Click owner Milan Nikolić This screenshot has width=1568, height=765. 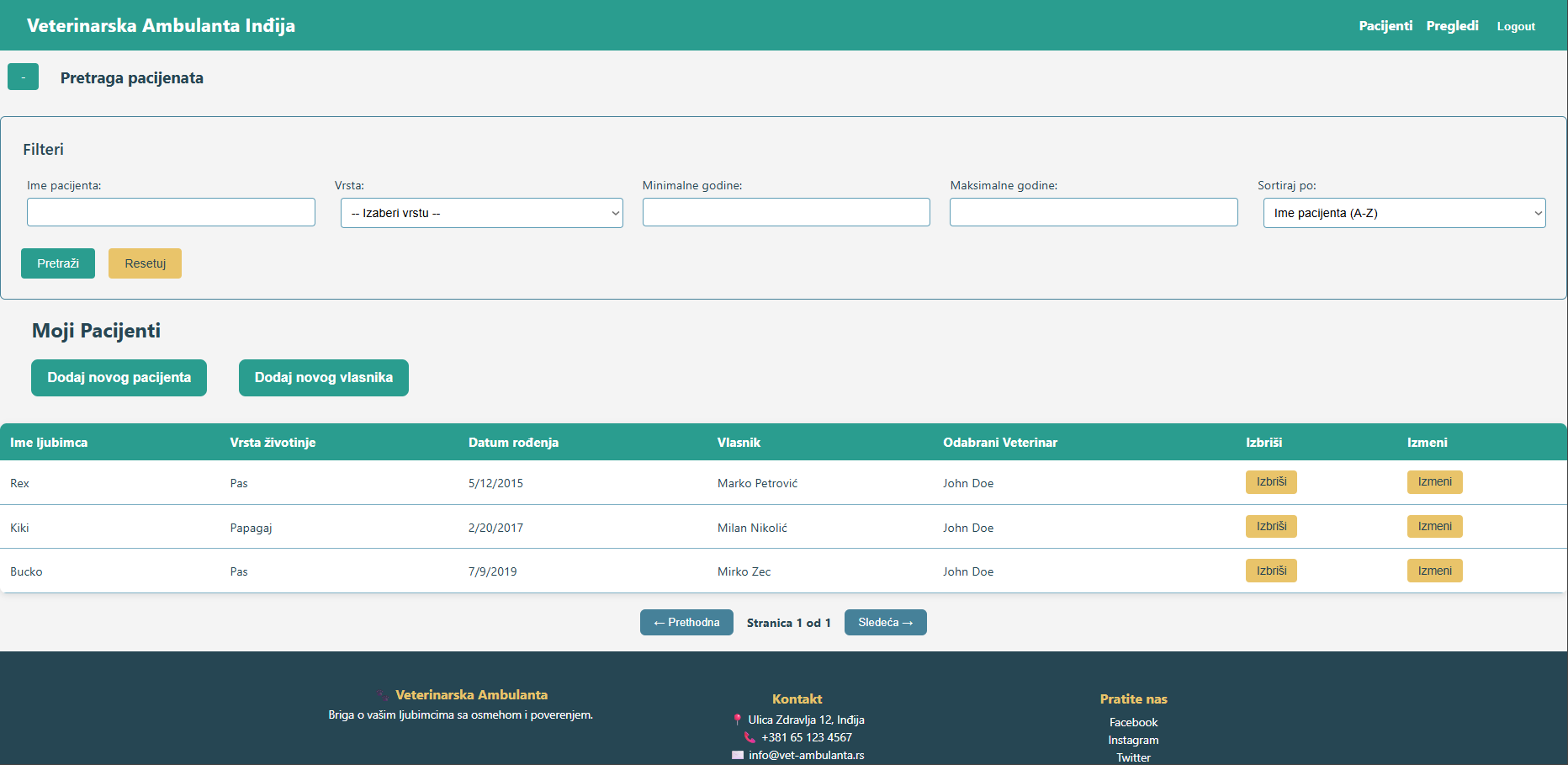752,529
